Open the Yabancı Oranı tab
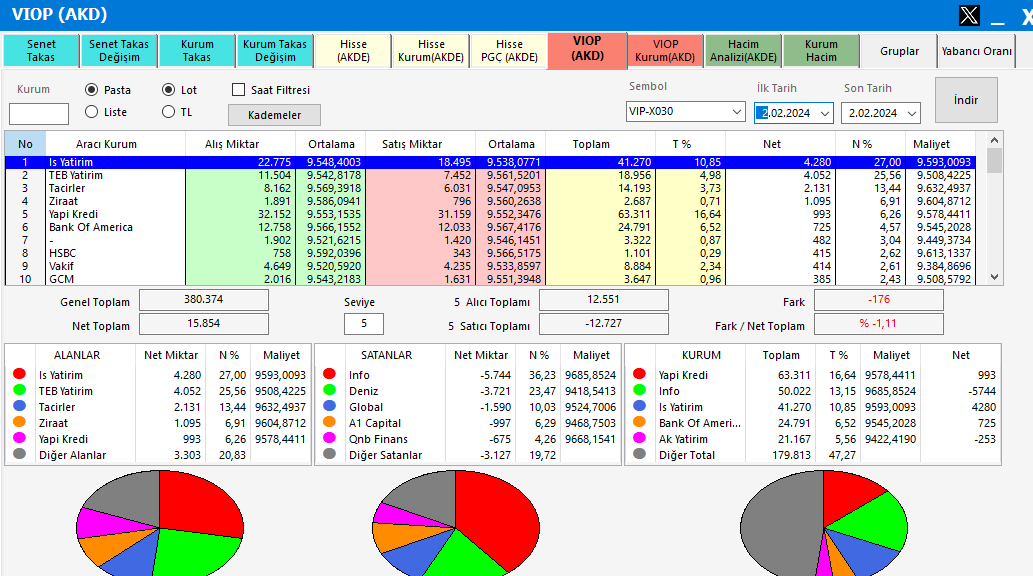Image resolution: width=1033 pixels, height=576 pixels. (976, 51)
